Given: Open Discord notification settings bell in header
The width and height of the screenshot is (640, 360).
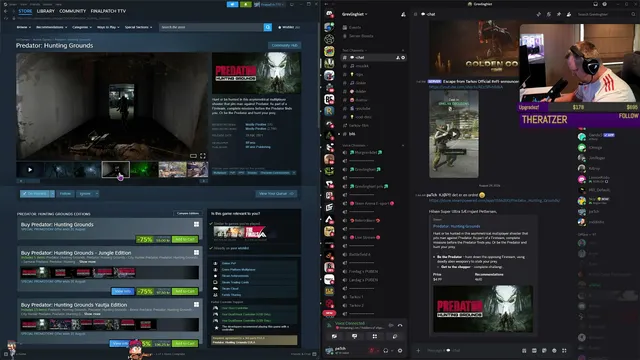Looking at the screenshot, I should (549, 14).
